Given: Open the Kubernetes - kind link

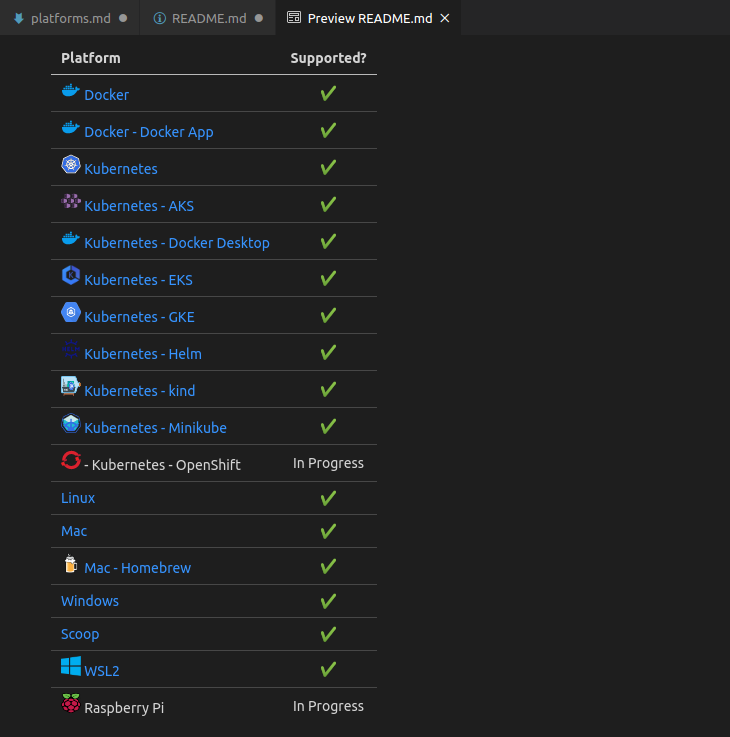Looking at the screenshot, I should click(140, 391).
